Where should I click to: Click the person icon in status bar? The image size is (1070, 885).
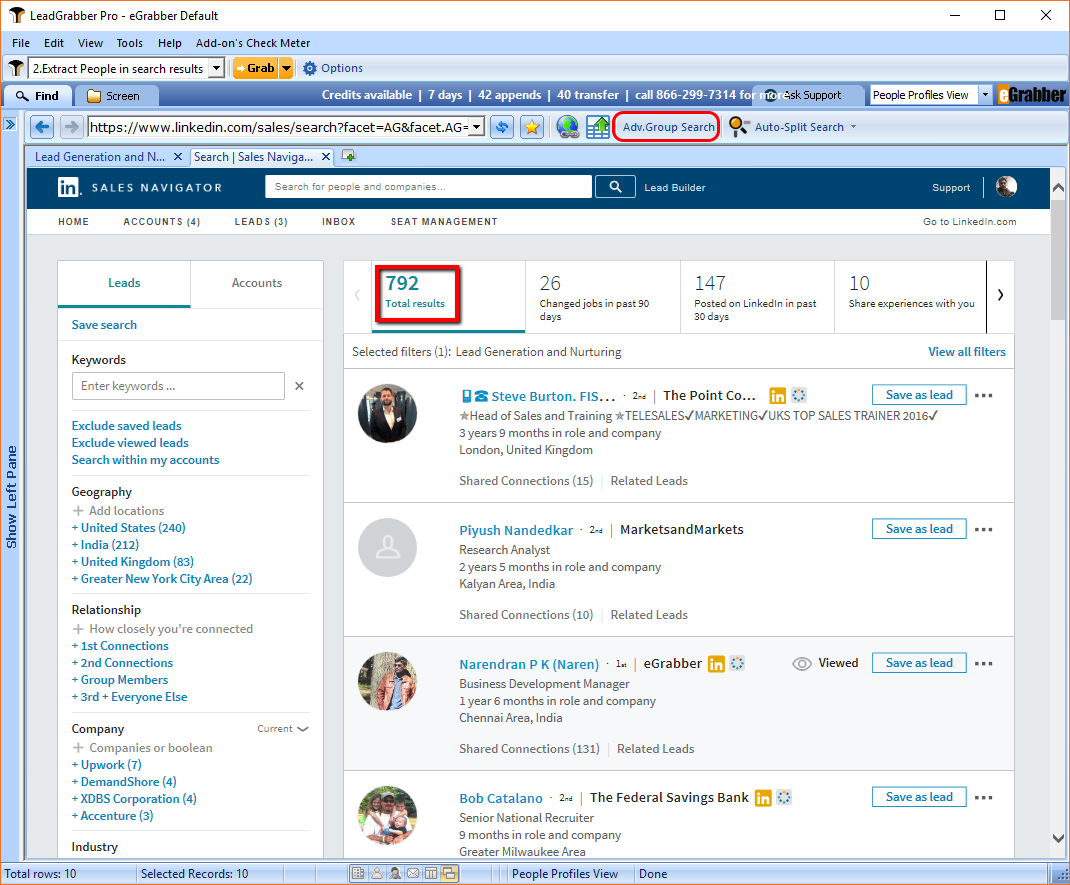tap(377, 873)
